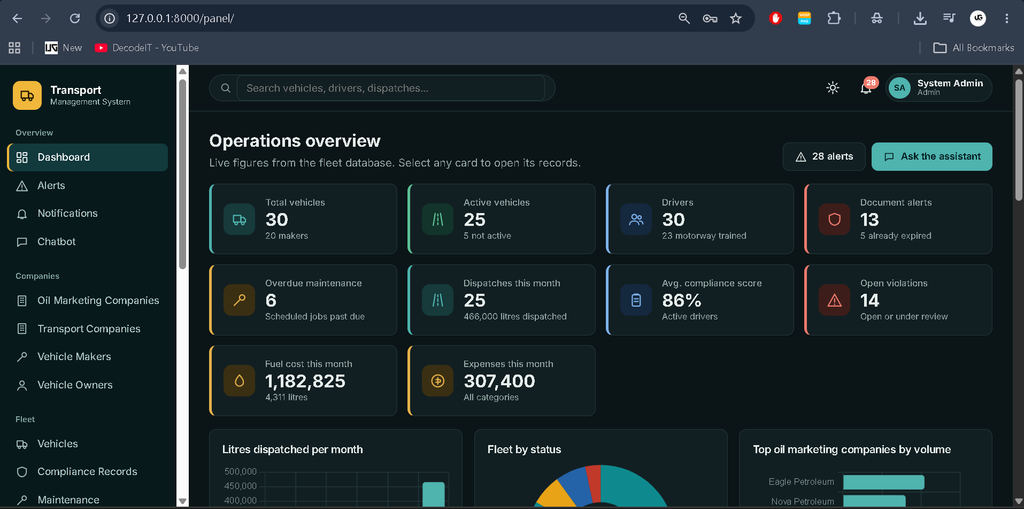This screenshot has height=509, width=1024.
Task: Go to Oil Marketing Companies page
Action: (x=88, y=301)
